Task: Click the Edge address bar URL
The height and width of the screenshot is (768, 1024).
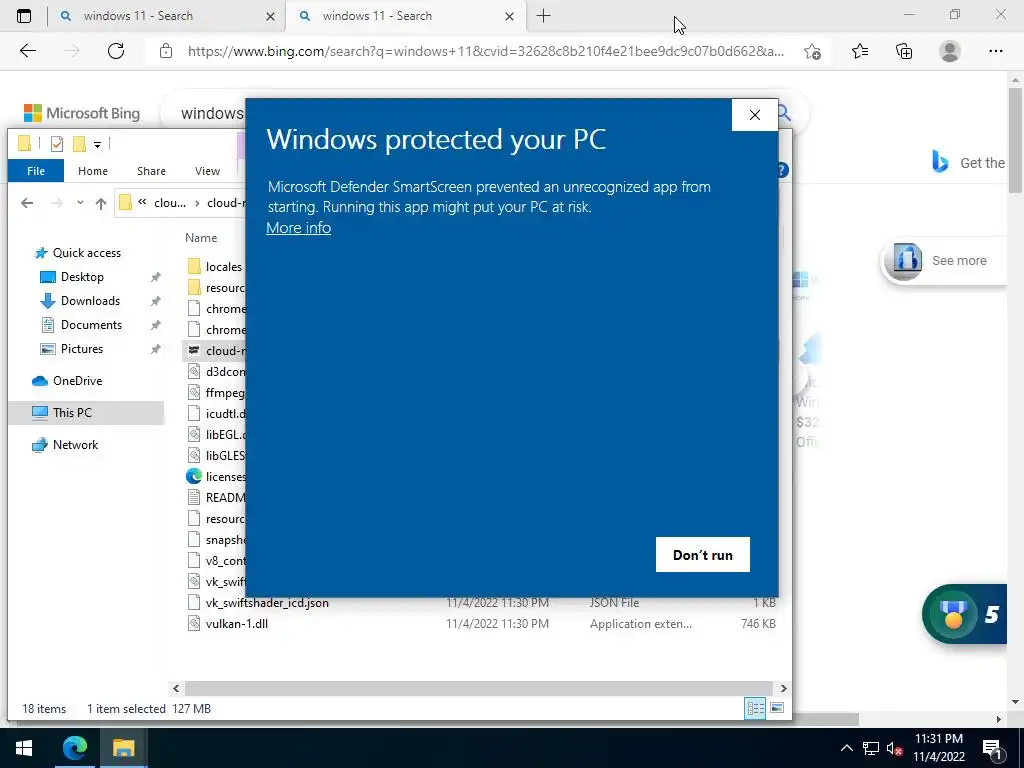Action: pyautogui.click(x=485, y=51)
